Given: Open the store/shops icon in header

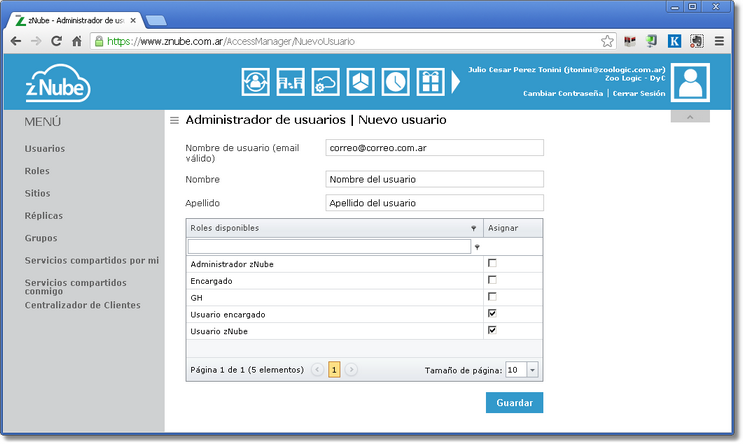Looking at the screenshot, I should (291, 82).
